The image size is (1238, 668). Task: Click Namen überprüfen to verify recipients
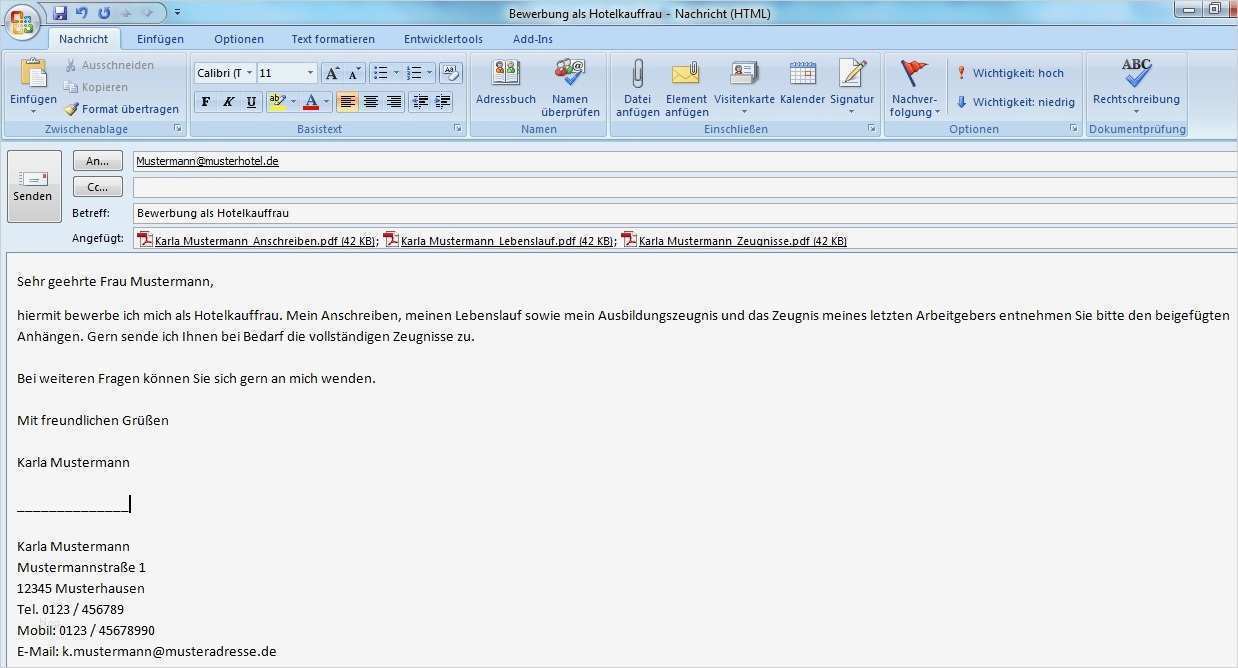pyautogui.click(x=569, y=85)
